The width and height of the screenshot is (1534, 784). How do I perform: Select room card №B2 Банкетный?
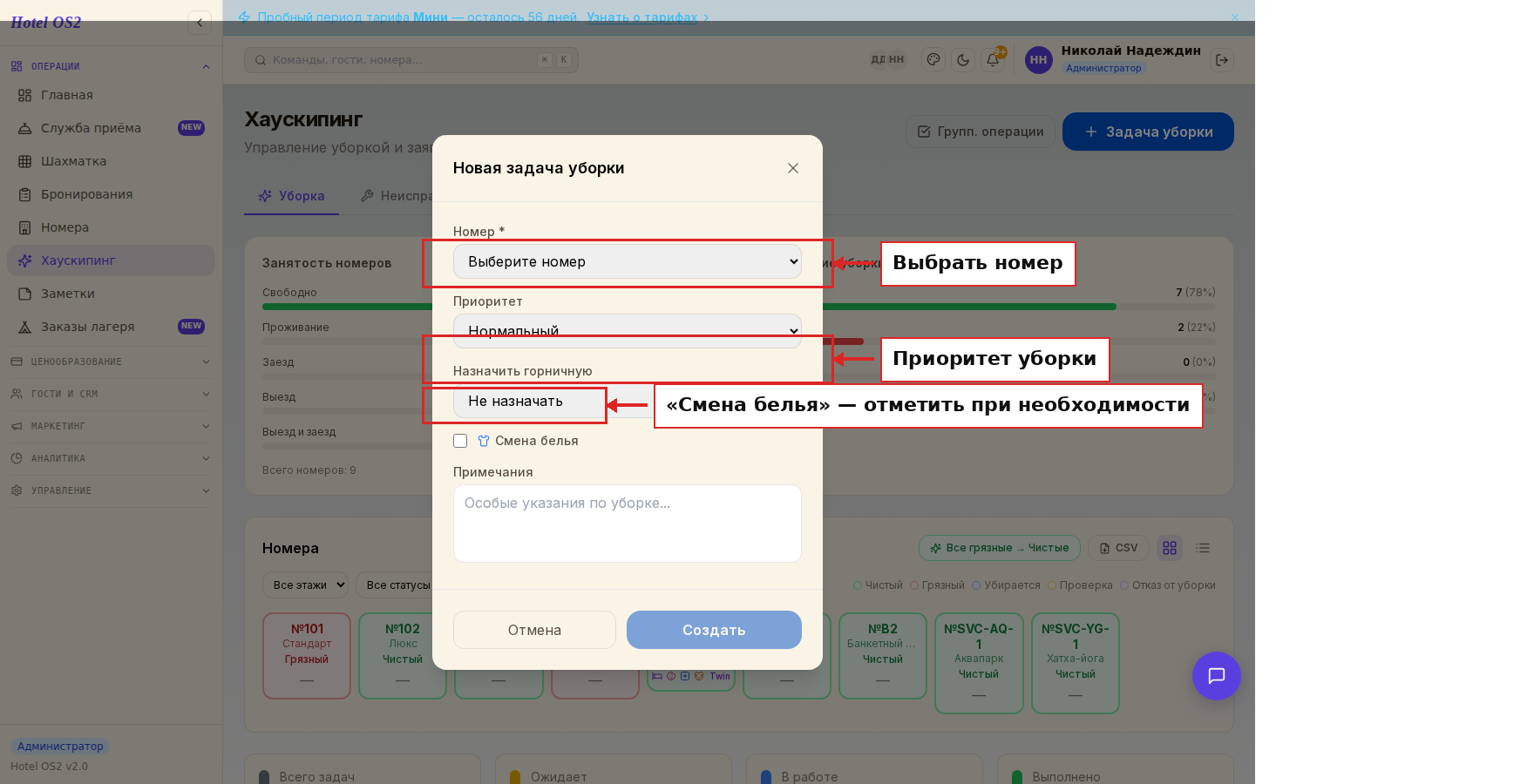pyautogui.click(x=883, y=656)
